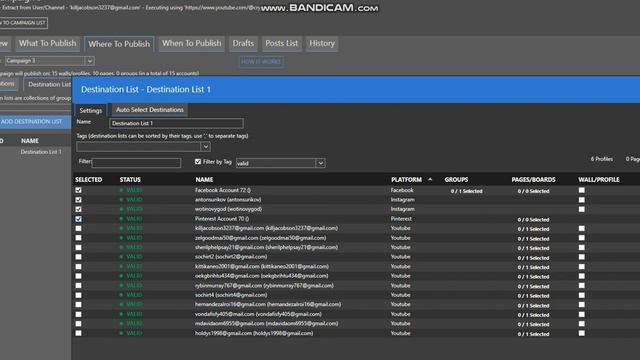Uncheck wotinovygod Instagram selected box
Image resolution: width=640 pixels, height=360 pixels.
[x=78, y=209]
